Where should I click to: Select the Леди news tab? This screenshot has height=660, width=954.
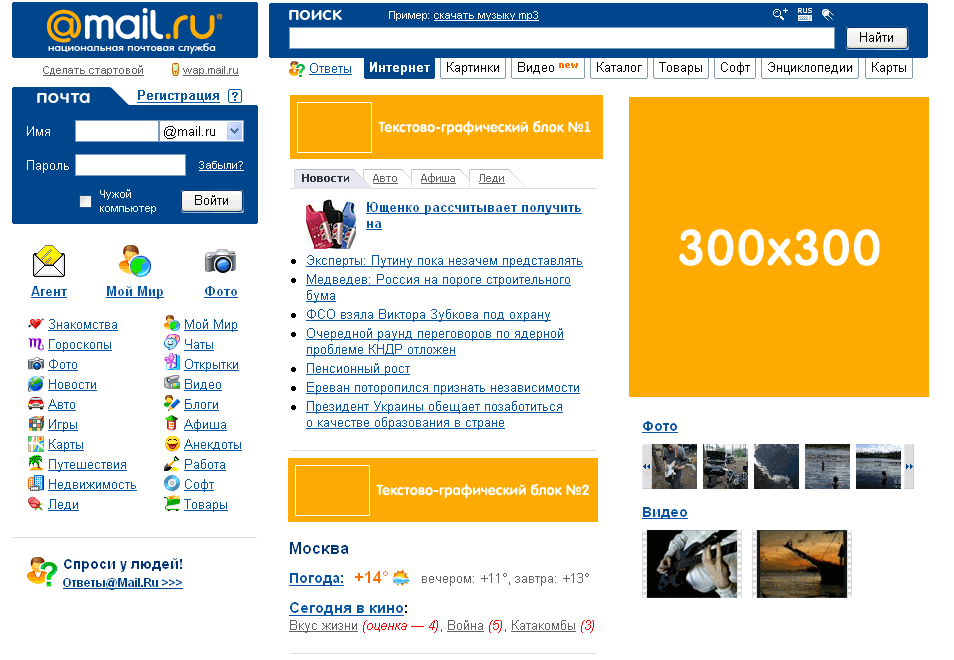[492, 178]
